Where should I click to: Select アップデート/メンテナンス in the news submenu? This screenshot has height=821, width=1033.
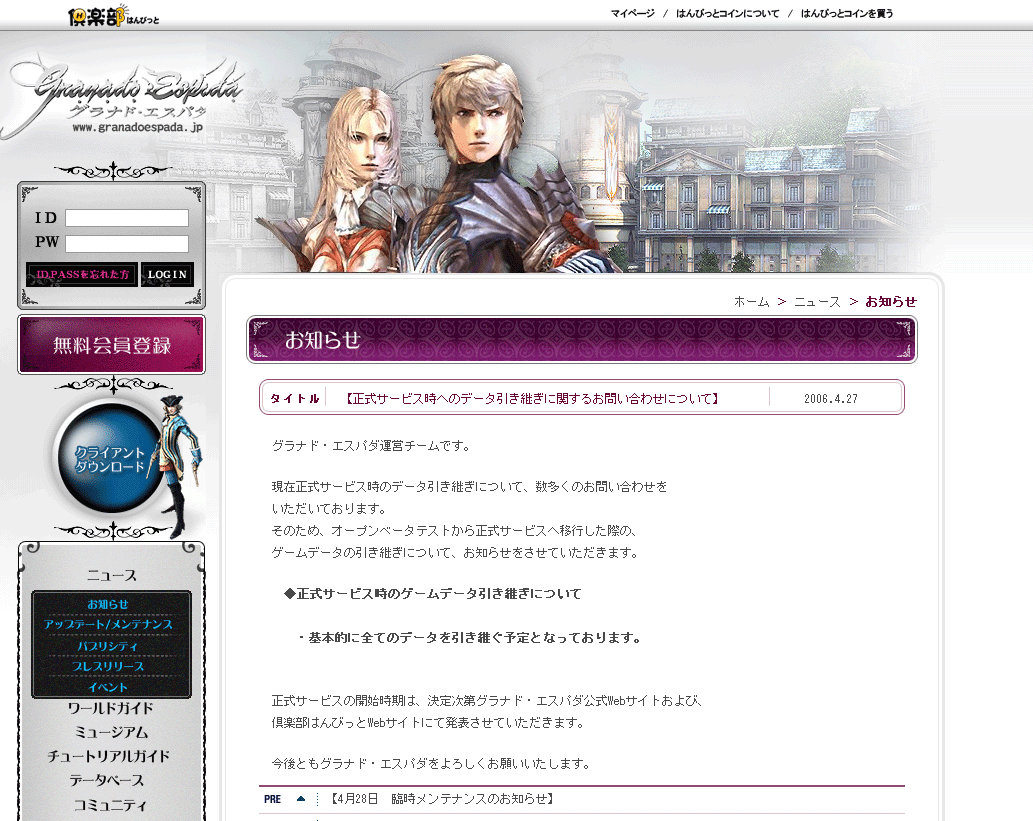click(x=108, y=625)
